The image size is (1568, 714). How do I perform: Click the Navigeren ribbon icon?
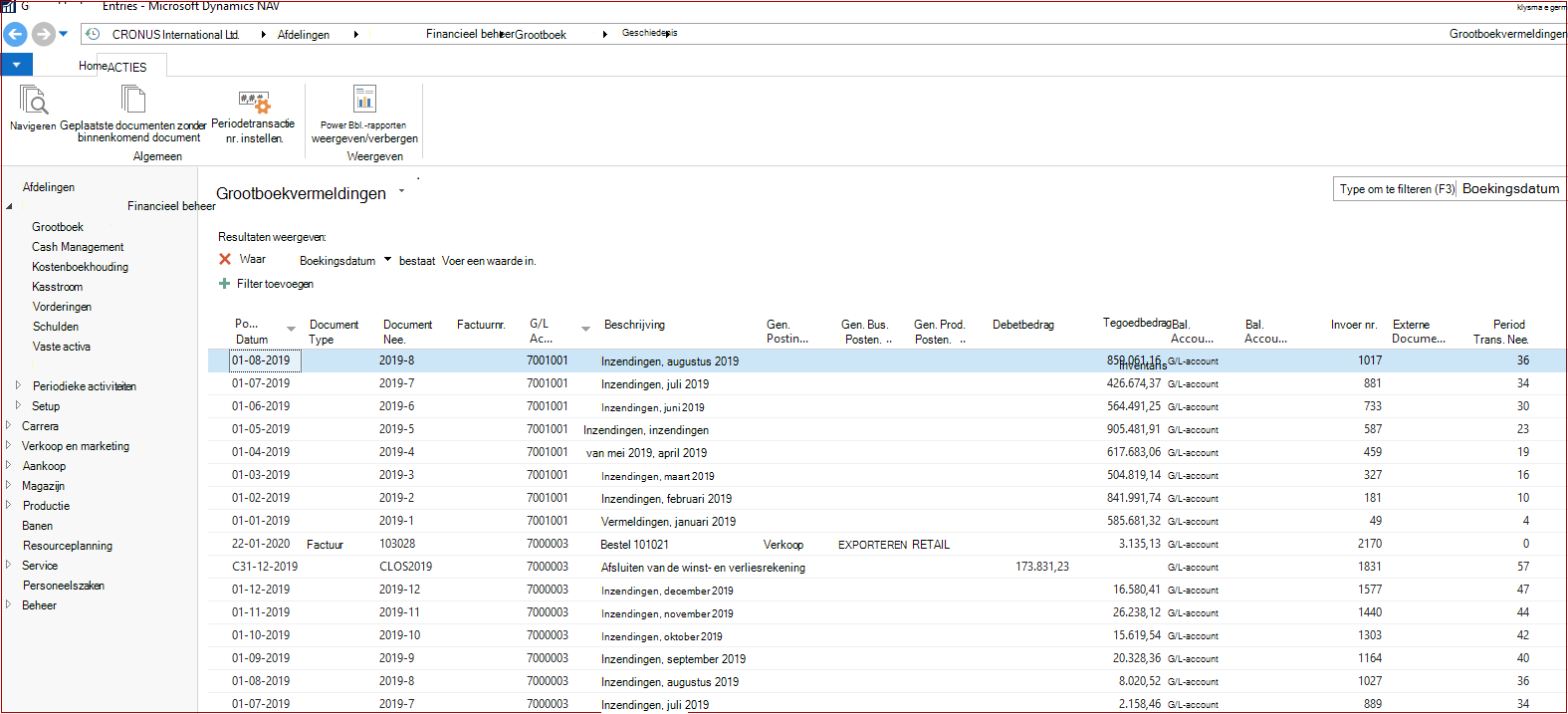(33, 101)
